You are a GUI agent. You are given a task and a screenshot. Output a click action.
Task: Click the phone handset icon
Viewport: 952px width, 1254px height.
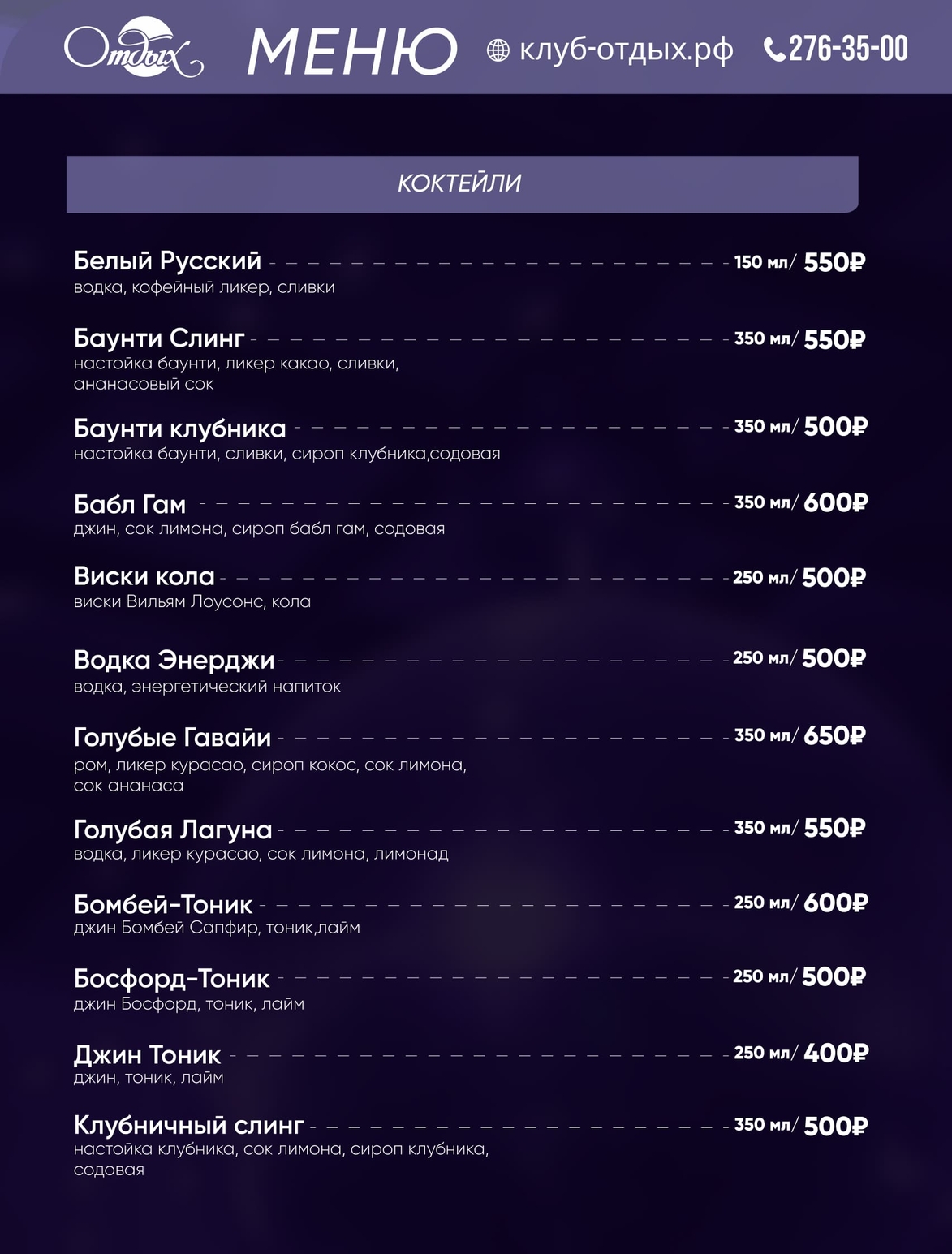point(774,50)
